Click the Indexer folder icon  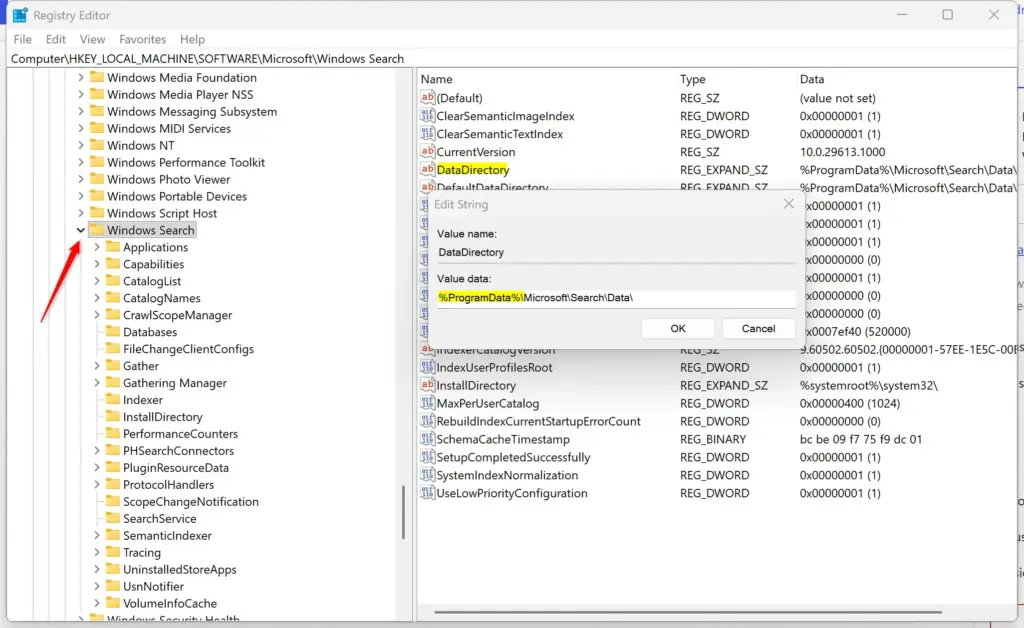[113, 399]
